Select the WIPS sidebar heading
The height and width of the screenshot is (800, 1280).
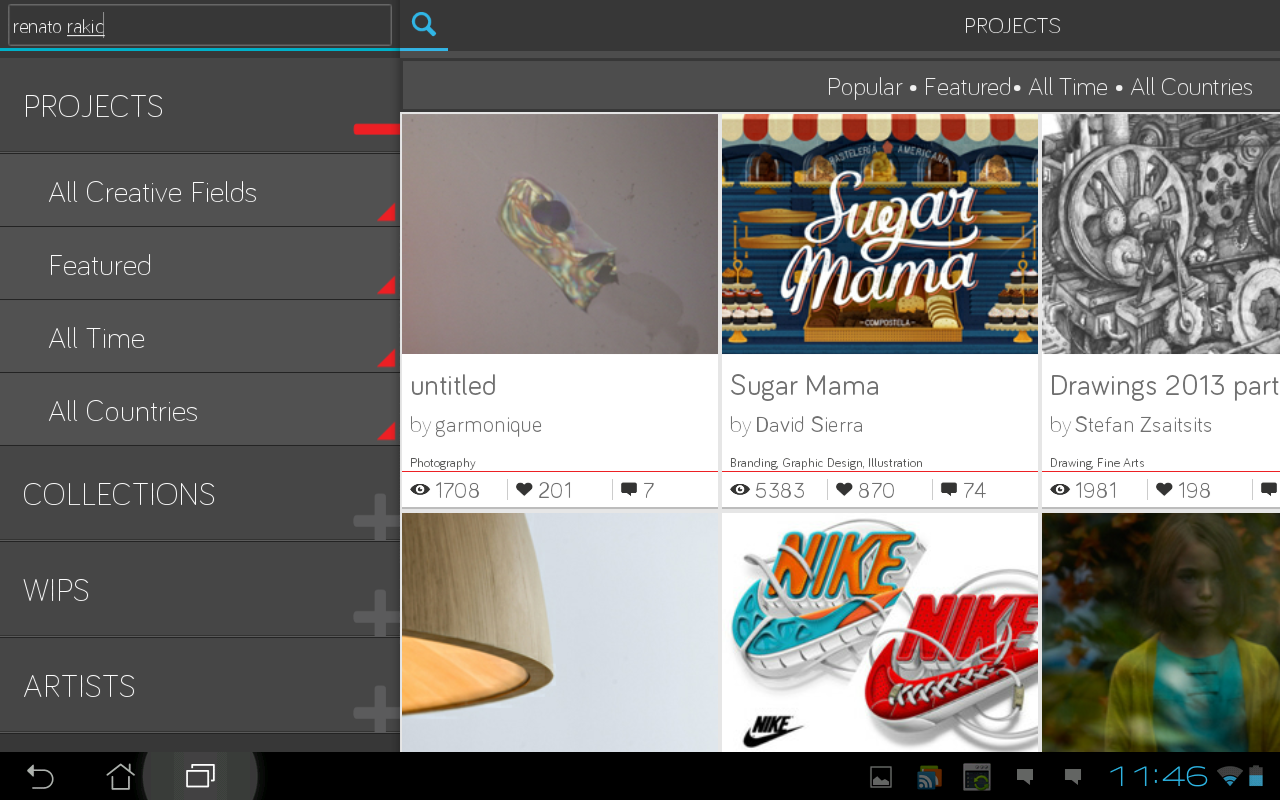click(56, 590)
